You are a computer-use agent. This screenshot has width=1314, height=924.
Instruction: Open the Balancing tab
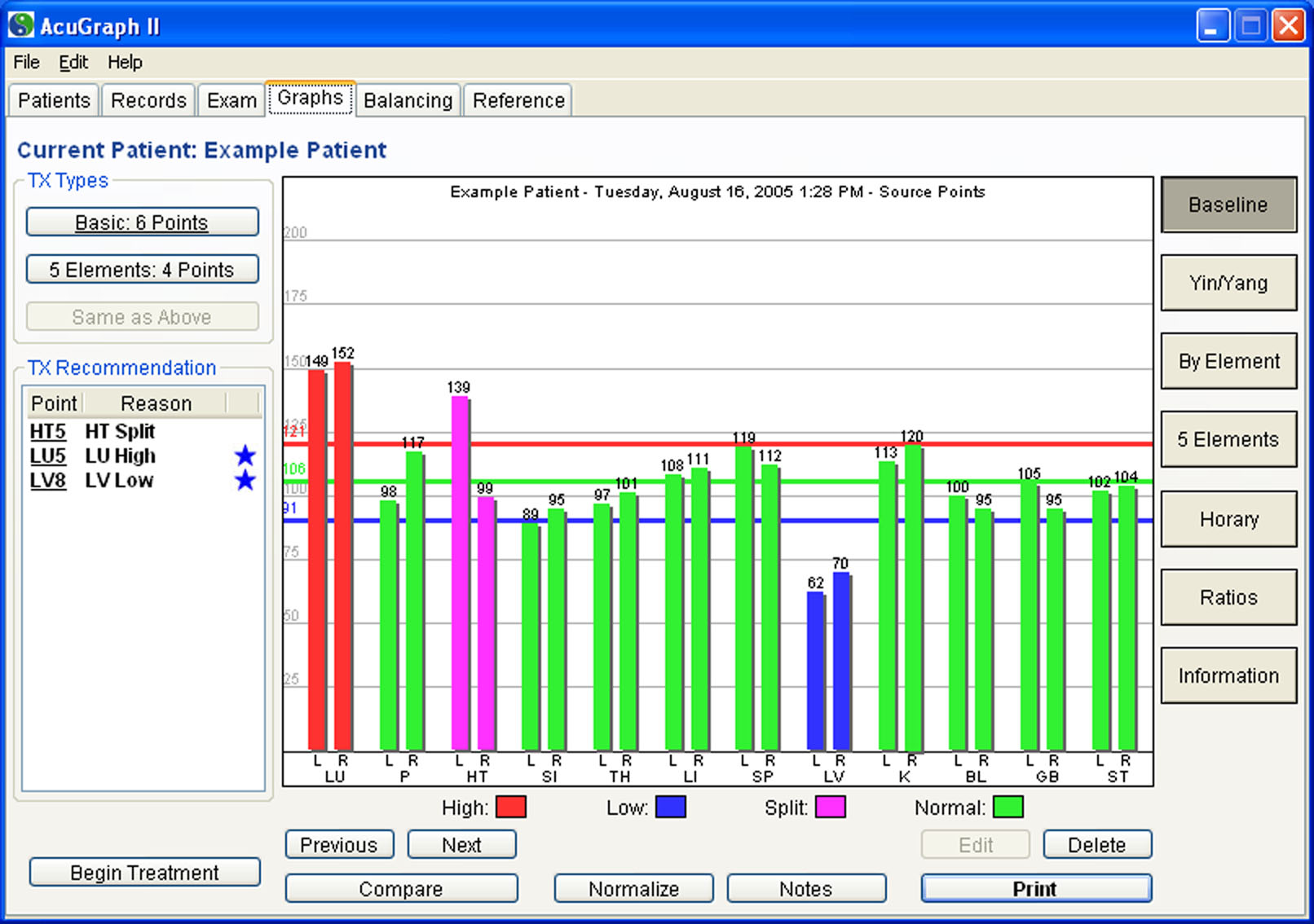click(408, 100)
